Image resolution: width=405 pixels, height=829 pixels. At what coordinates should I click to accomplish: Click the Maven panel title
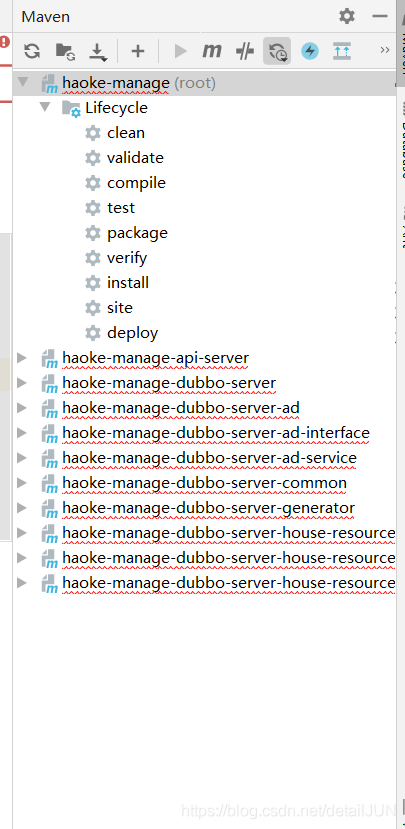click(45, 16)
